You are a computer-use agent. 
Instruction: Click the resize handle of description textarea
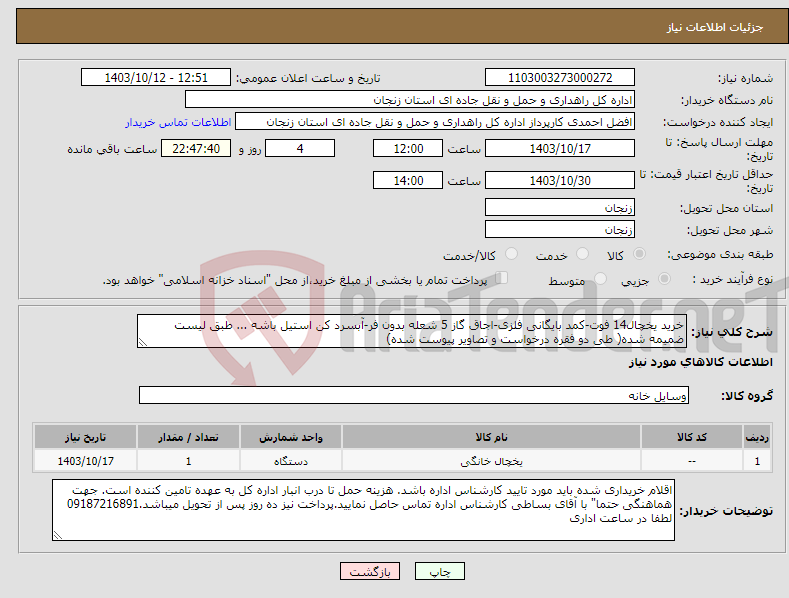pyautogui.click(x=143, y=342)
